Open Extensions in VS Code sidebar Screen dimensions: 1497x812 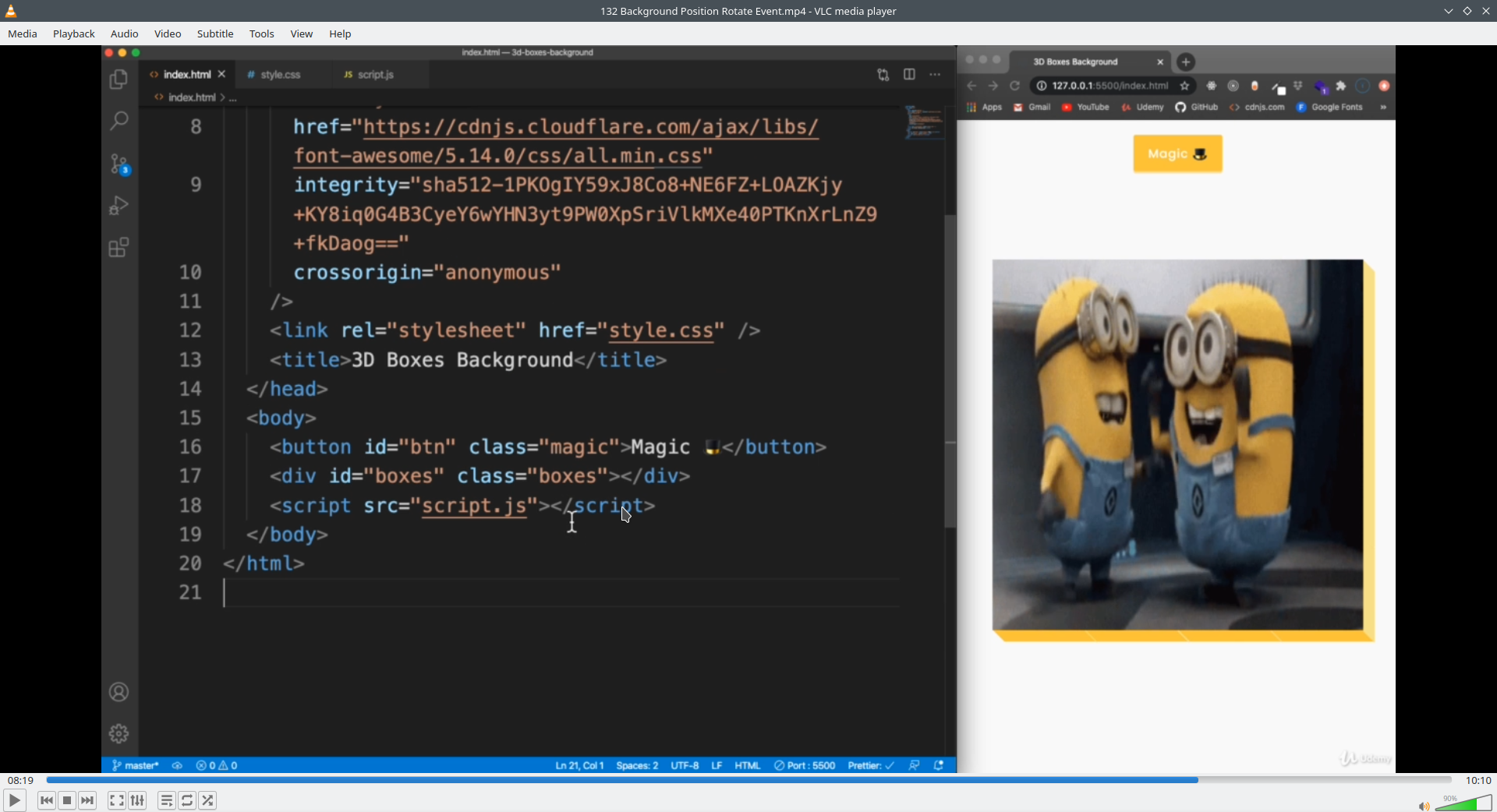coord(119,248)
